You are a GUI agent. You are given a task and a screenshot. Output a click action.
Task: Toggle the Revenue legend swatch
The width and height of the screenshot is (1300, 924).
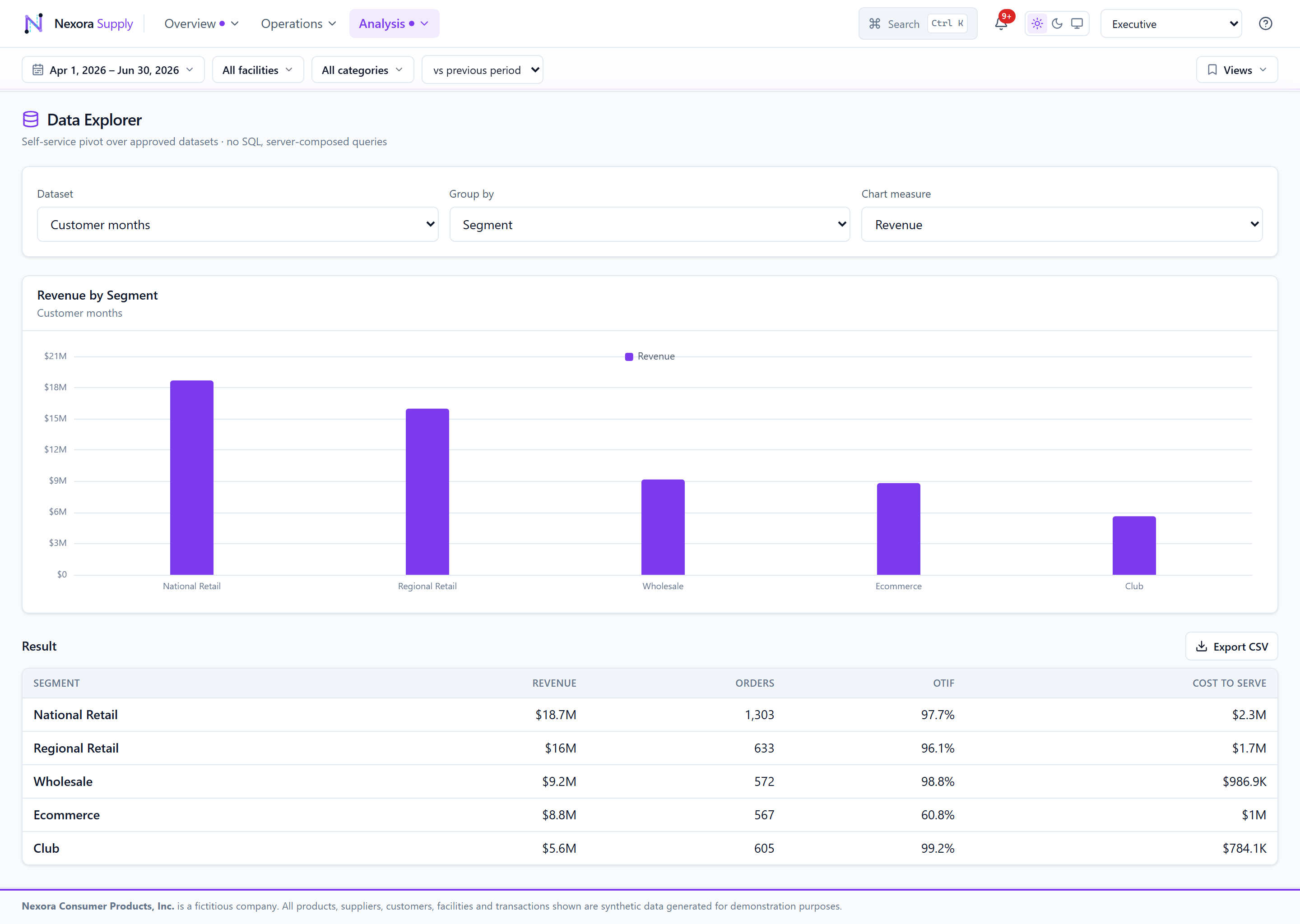pos(629,357)
